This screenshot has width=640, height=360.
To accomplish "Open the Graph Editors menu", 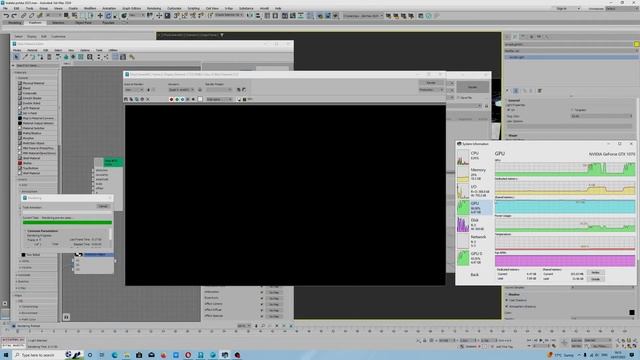I will (x=131, y=8).
